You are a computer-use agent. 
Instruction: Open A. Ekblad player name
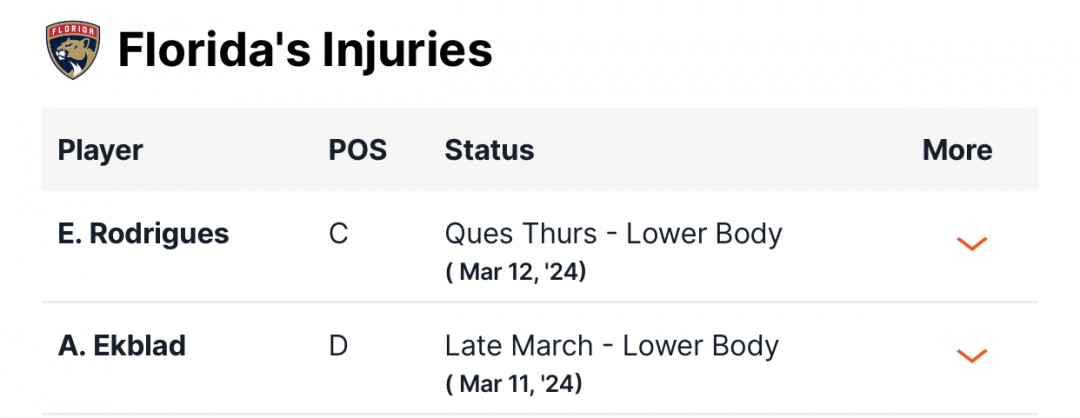point(122,346)
